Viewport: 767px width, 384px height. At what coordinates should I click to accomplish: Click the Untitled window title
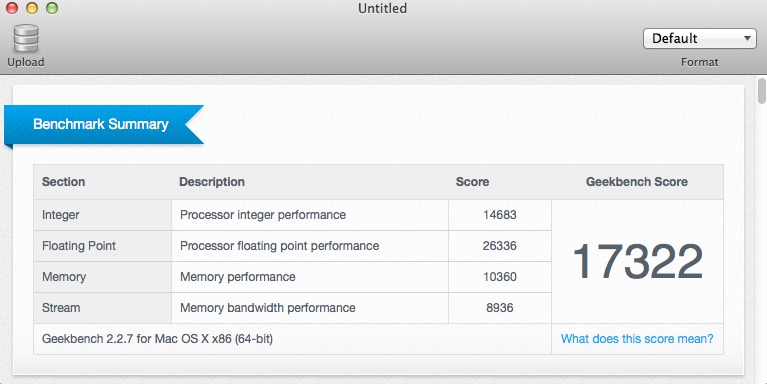[x=383, y=8]
